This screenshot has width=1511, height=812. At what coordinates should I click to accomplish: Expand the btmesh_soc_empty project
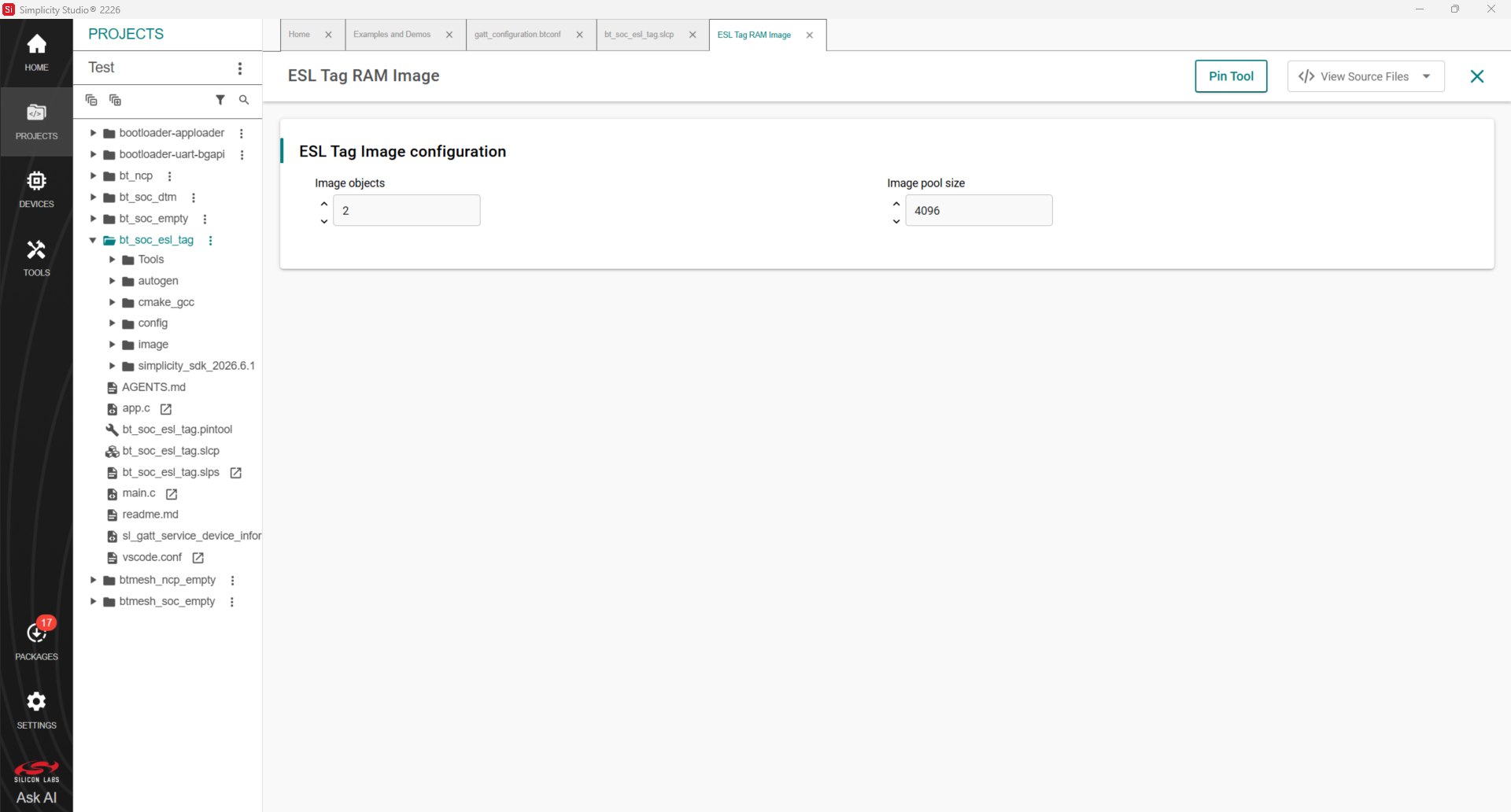pyautogui.click(x=93, y=601)
